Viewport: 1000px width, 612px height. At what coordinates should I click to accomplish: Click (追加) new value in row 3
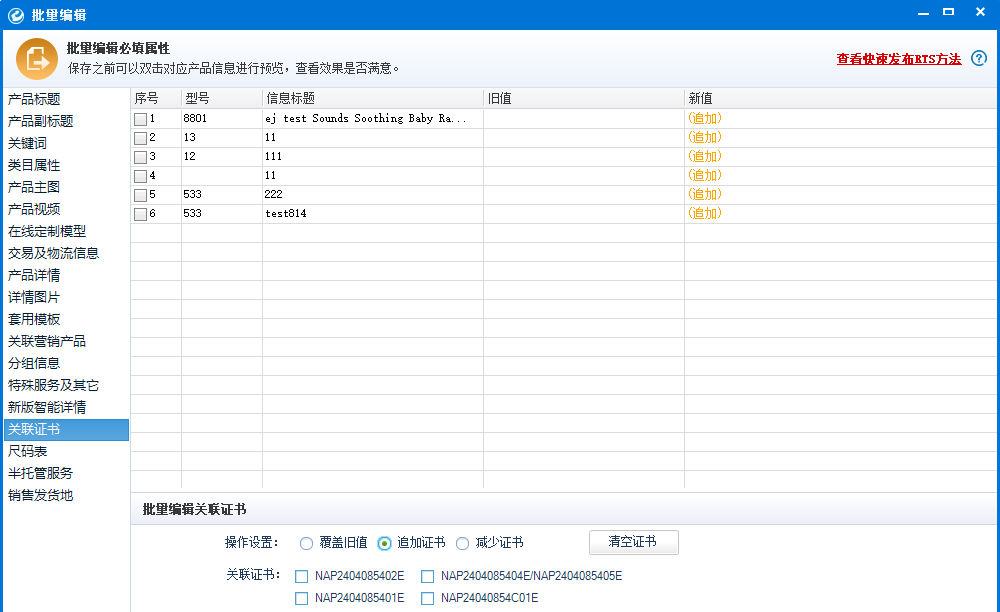point(705,156)
